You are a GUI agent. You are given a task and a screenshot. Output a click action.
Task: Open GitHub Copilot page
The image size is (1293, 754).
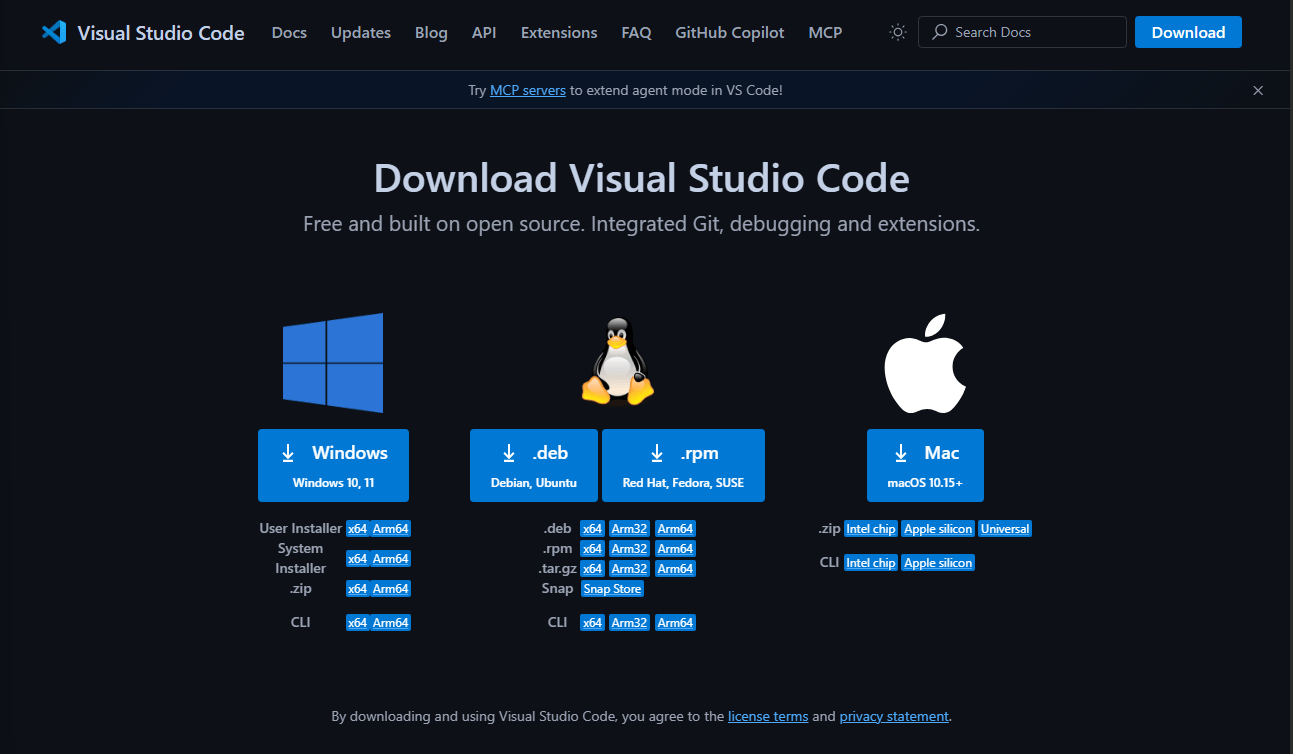[730, 32]
